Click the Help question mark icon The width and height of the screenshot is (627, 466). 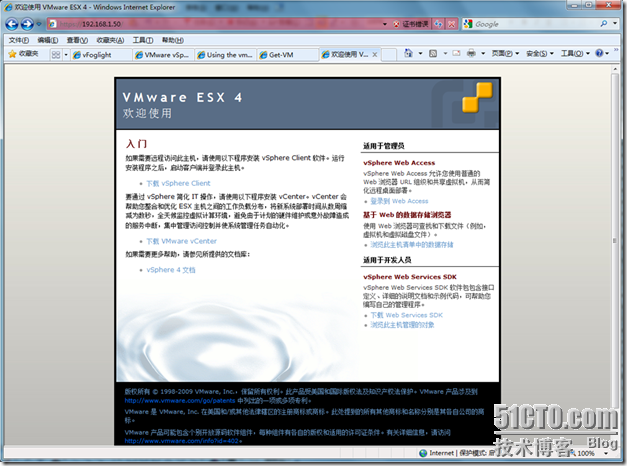[599, 53]
